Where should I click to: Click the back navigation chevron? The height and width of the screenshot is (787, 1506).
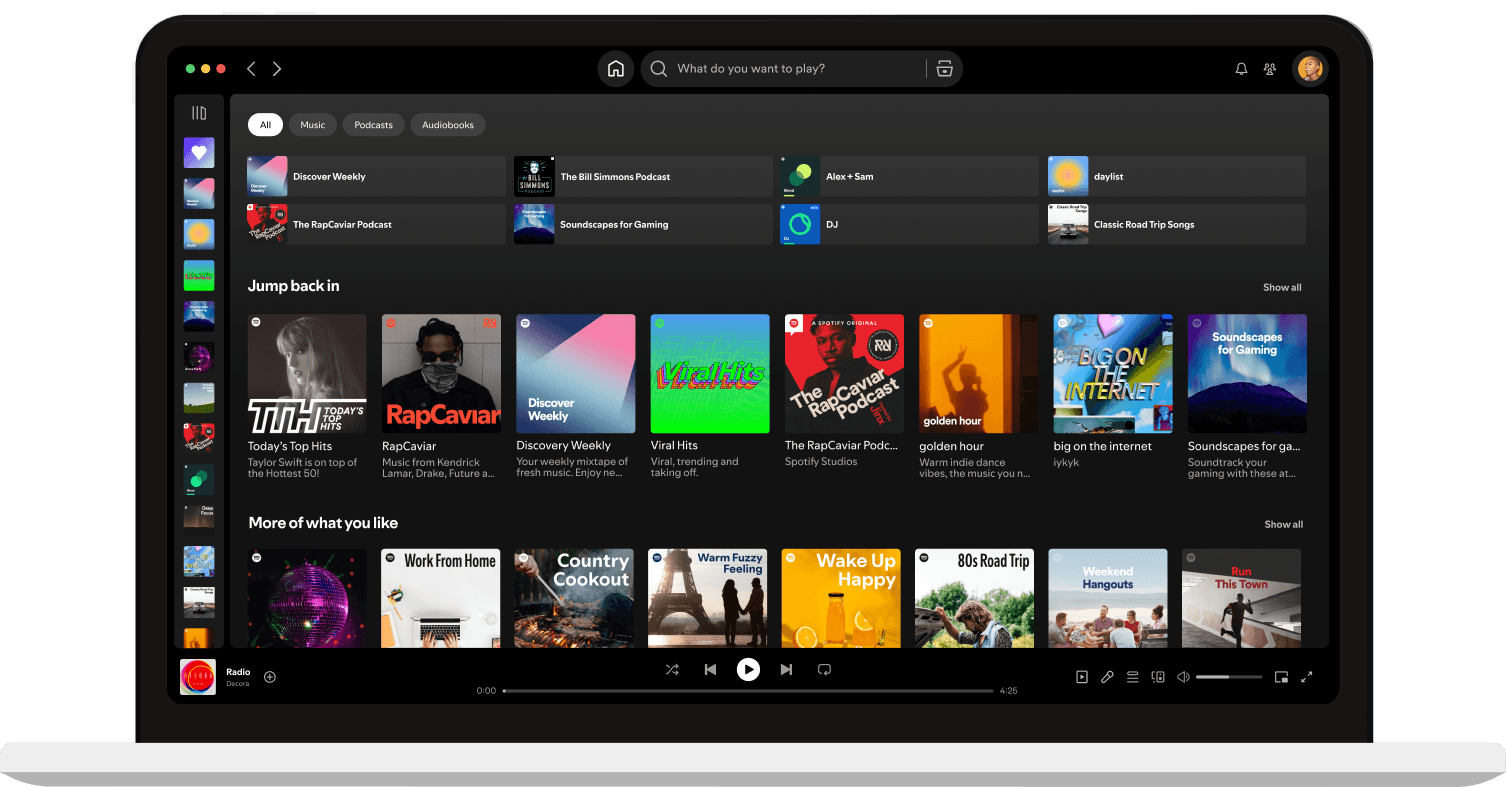click(251, 68)
